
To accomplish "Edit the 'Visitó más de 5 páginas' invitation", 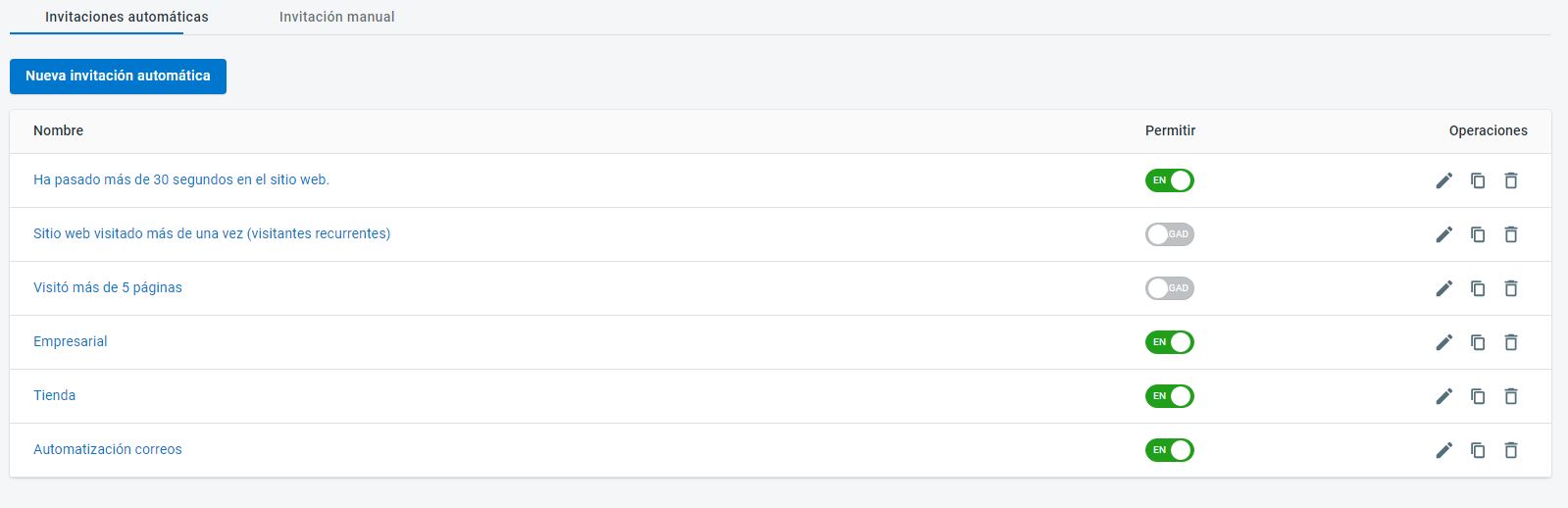I will pyautogui.click(x=1443, y=288).
